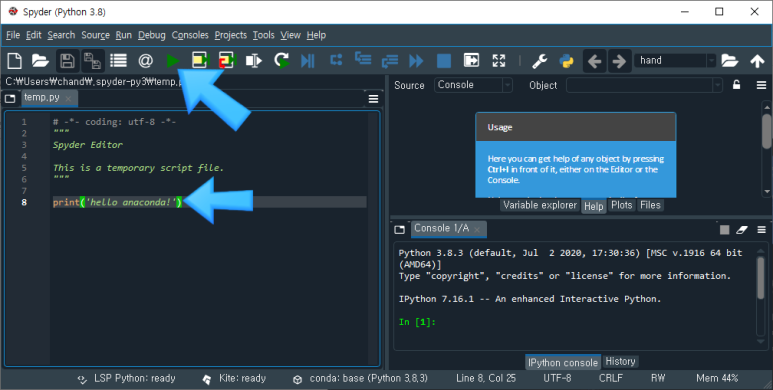Image resolution: width=773 pixels, height=390 pixels.
Task: Stop debugging with the square icon
Action: coord(444,61)
